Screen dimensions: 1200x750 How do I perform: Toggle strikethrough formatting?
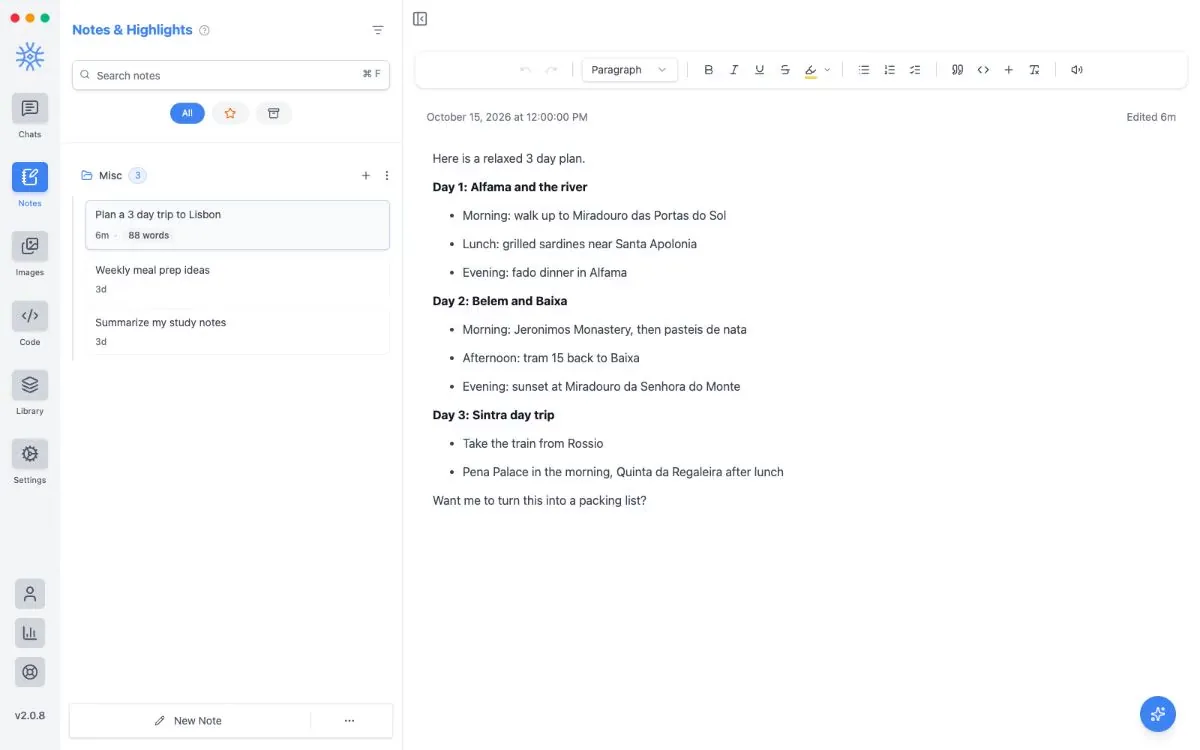pos(785,70)
